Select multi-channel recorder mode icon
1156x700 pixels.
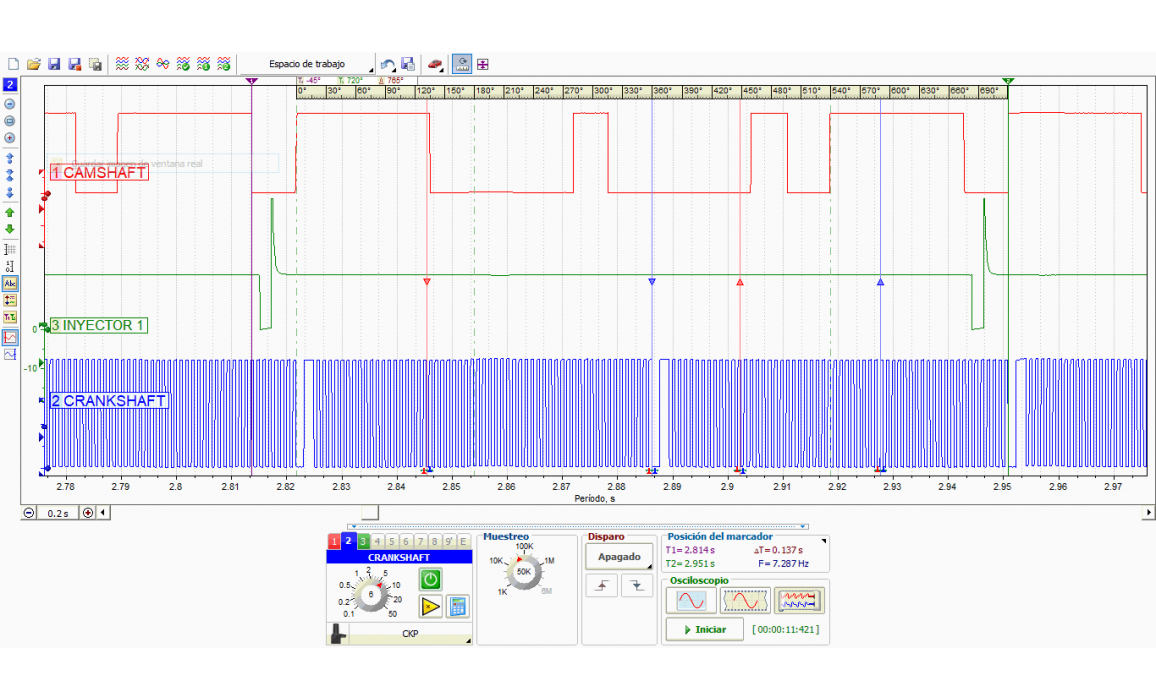click(x=800, y=600)
